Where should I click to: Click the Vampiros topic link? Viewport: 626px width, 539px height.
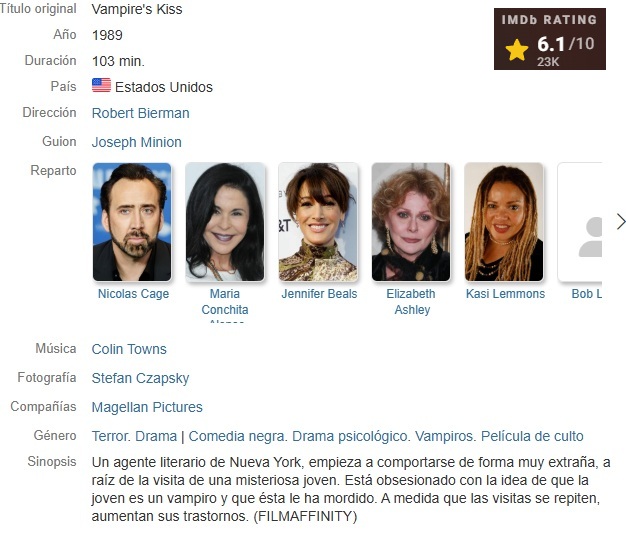[446, 436]
